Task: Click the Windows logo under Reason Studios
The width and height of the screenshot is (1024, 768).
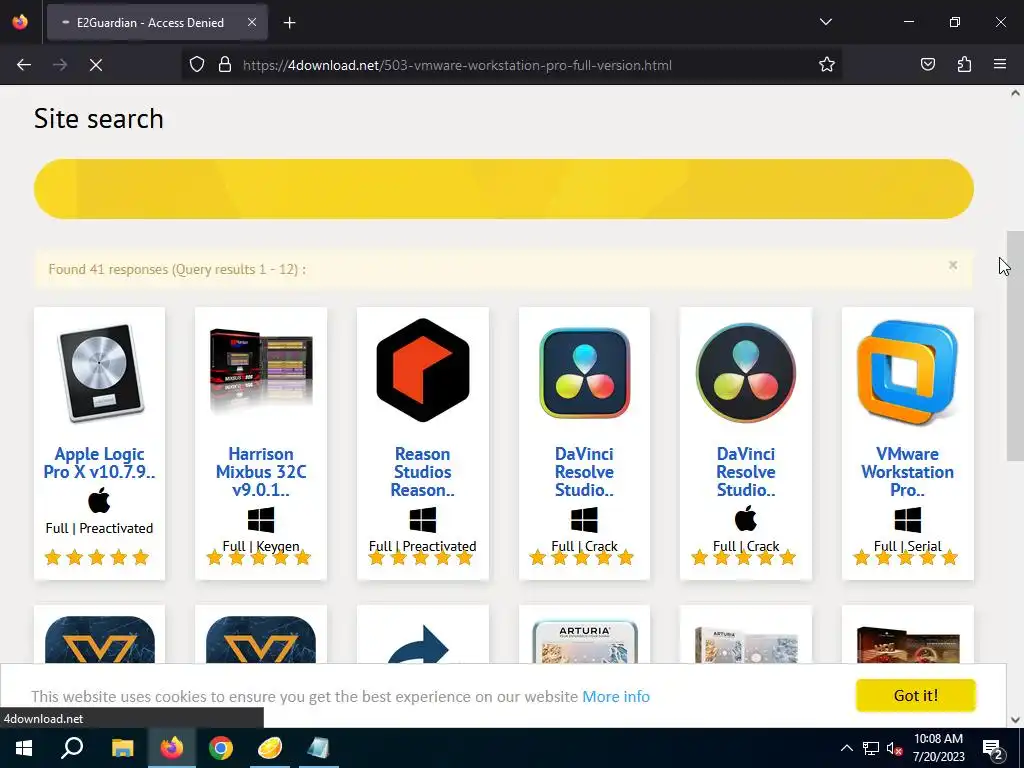Action: (x=423, y=520)
